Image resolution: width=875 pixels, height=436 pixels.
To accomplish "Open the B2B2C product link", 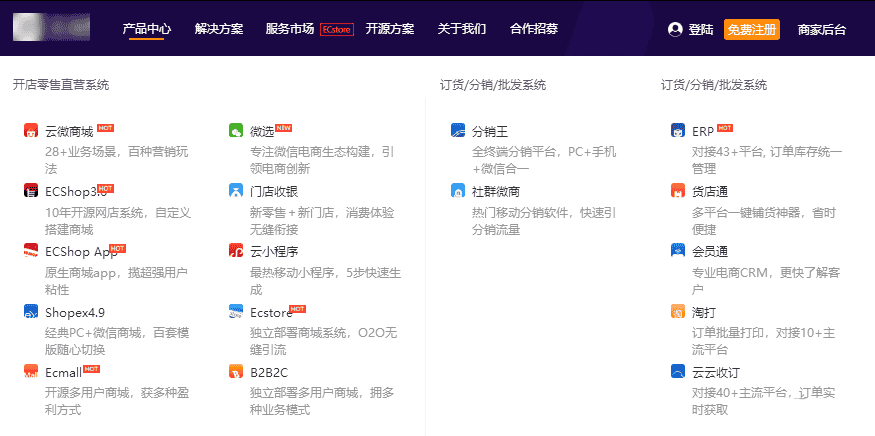I will click(x=269, y=372).
